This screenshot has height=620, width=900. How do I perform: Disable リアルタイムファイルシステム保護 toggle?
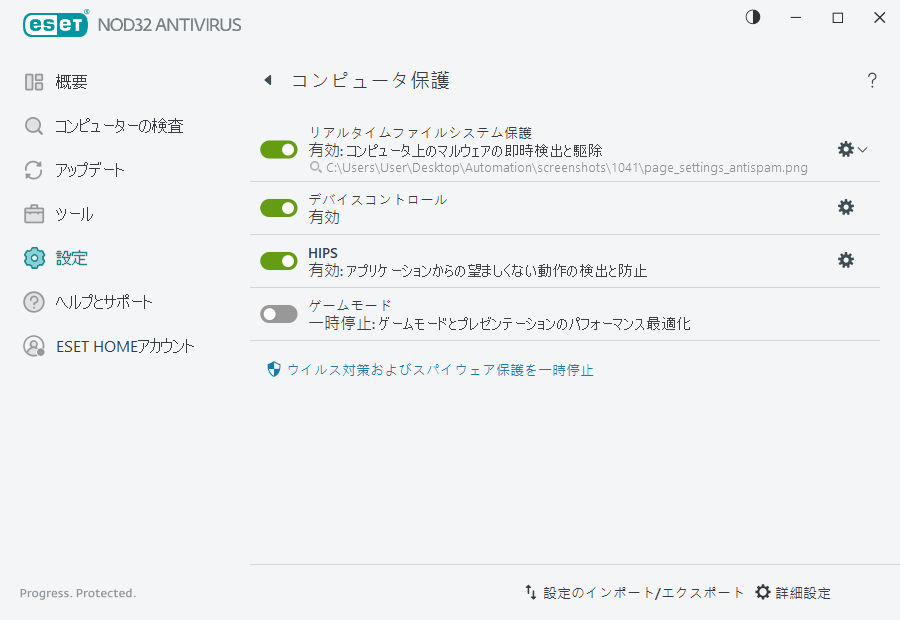(x=278, y=148)
